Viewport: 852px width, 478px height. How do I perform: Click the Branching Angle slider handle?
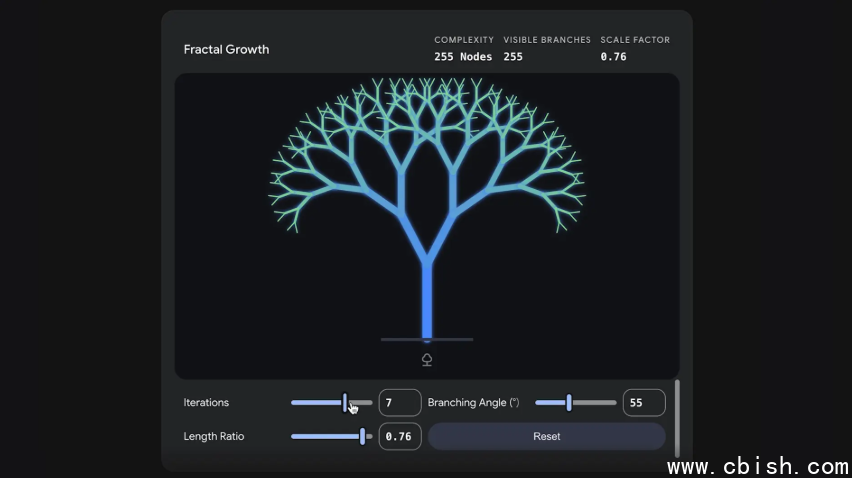pos(569,403)
